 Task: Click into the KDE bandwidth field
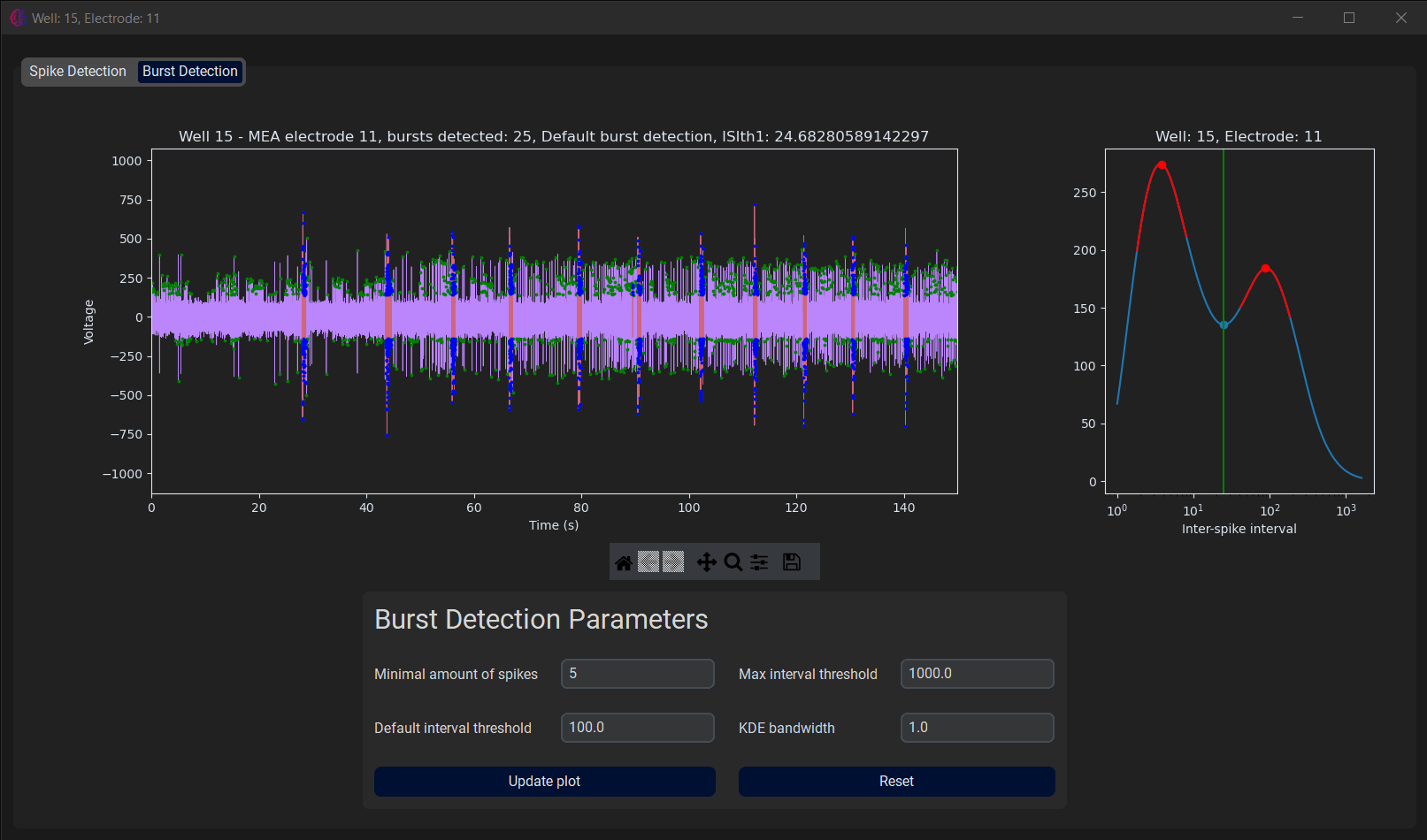coord(977,728)
